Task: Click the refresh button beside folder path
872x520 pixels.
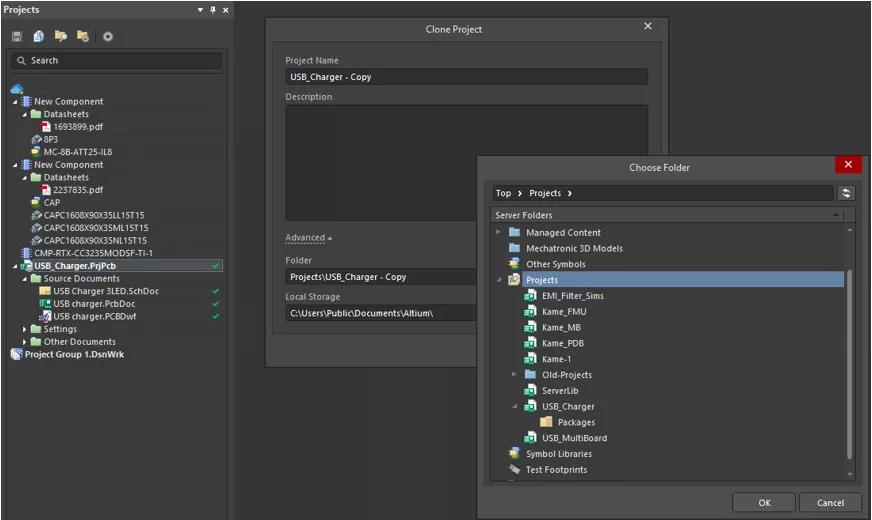Action: tap(847, 193)
